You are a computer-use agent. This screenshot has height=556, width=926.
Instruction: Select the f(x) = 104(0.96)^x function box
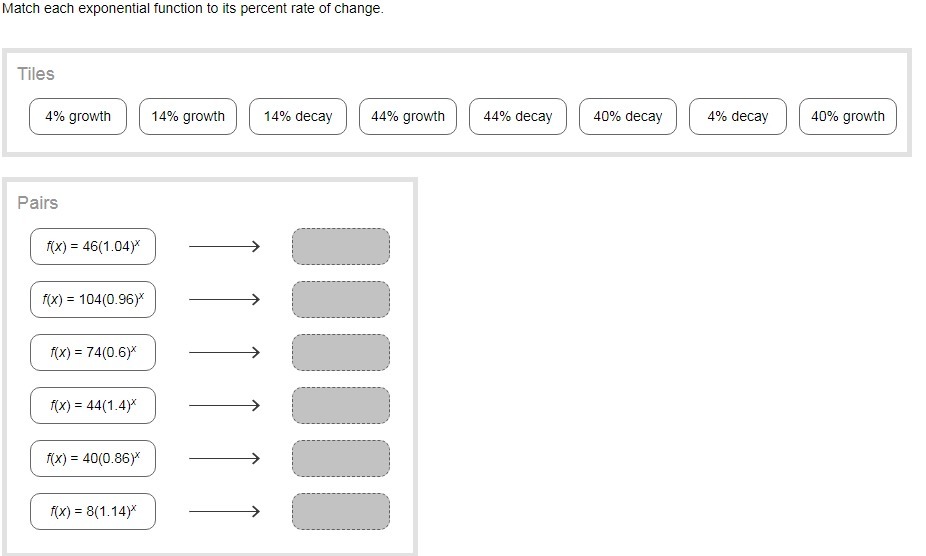(x=93, y=299)
